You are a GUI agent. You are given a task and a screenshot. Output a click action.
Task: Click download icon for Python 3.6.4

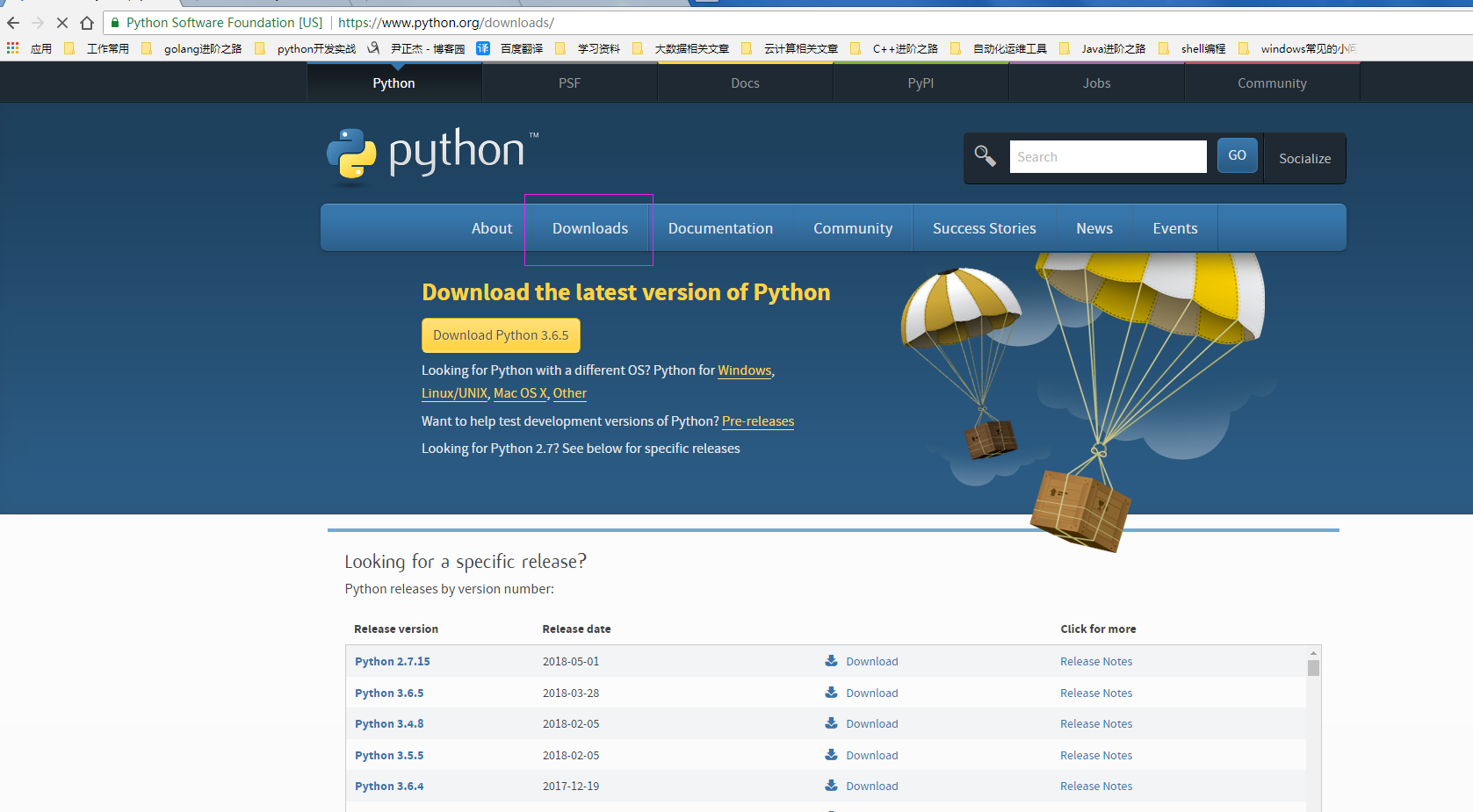click(831, 786)
